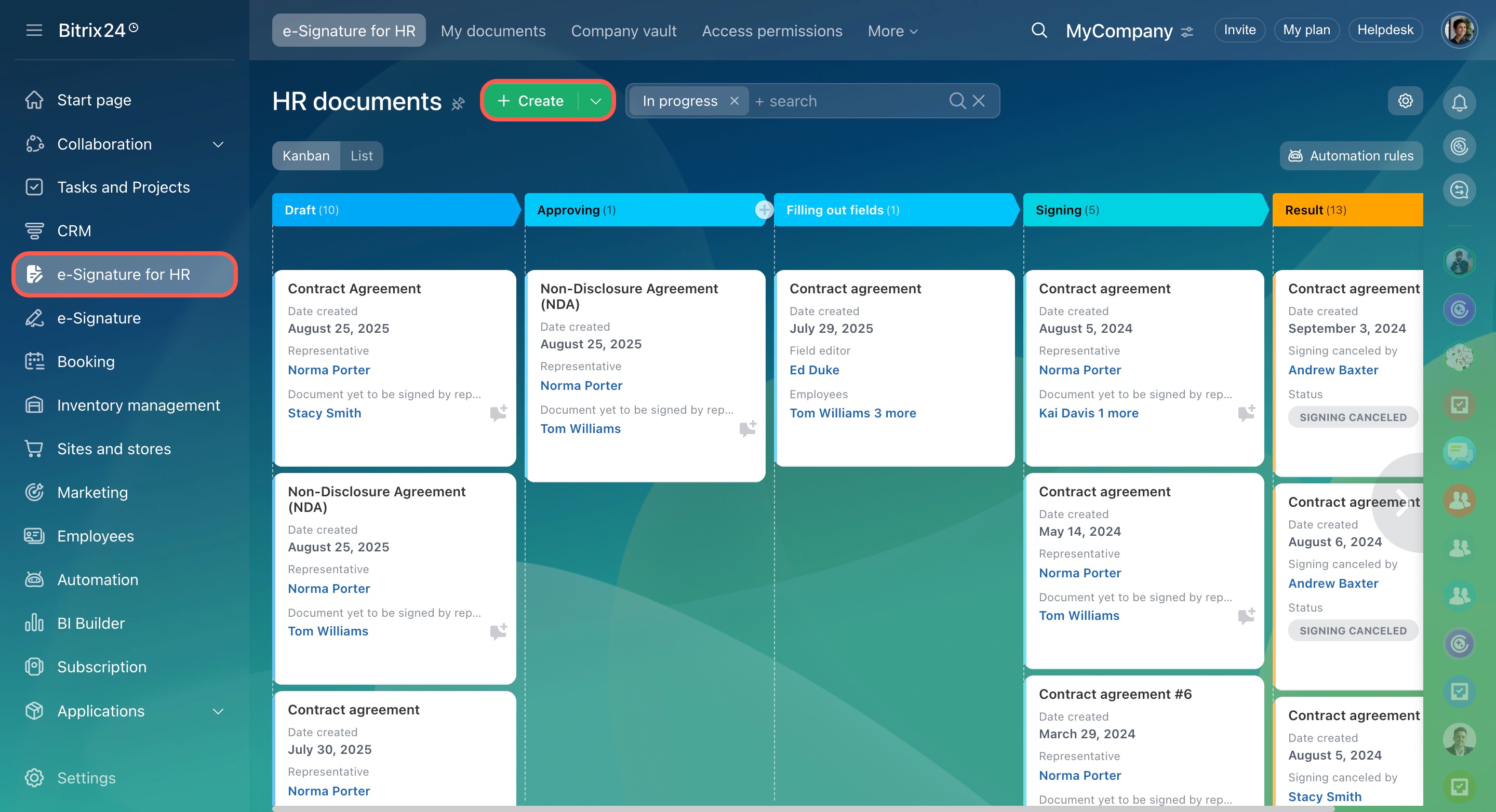Open the My documents tab
1496x812 pixels.
(x=492, y=31)
